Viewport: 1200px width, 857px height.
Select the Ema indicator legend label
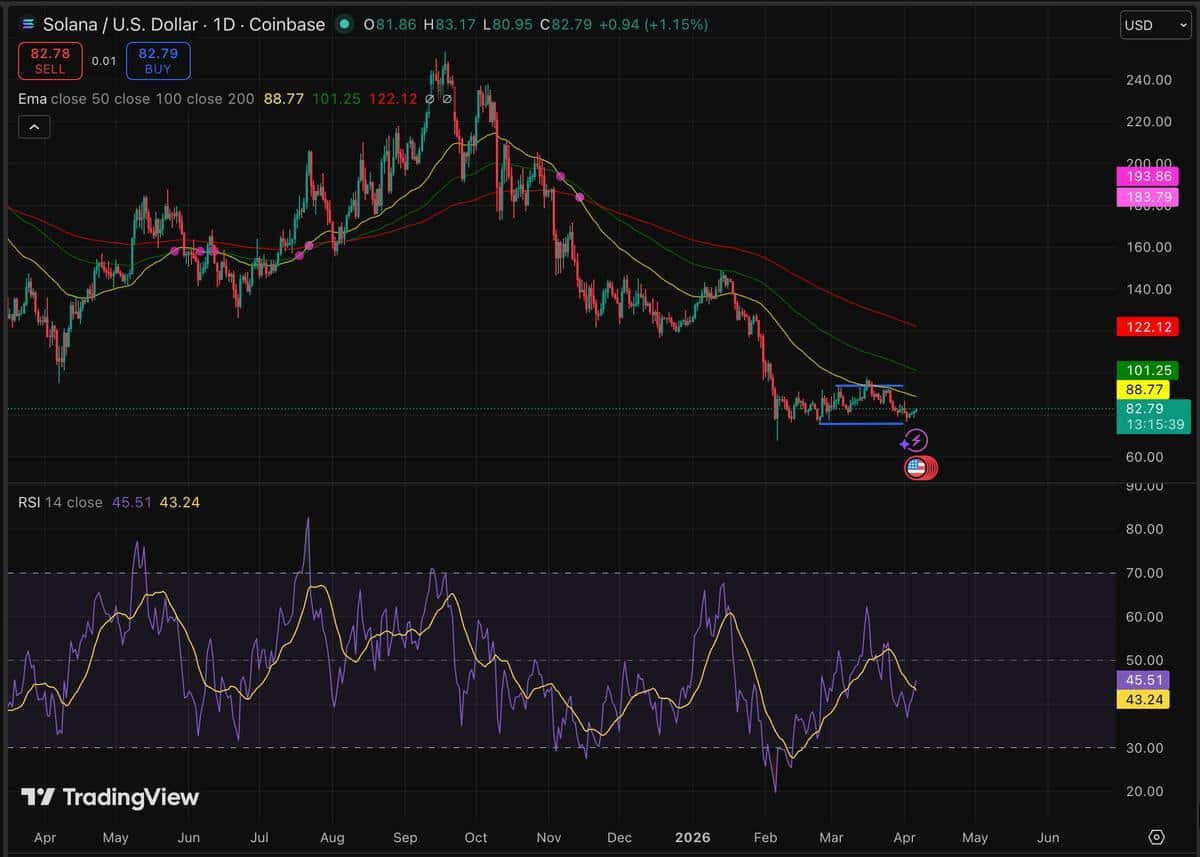tap(31, 99)
